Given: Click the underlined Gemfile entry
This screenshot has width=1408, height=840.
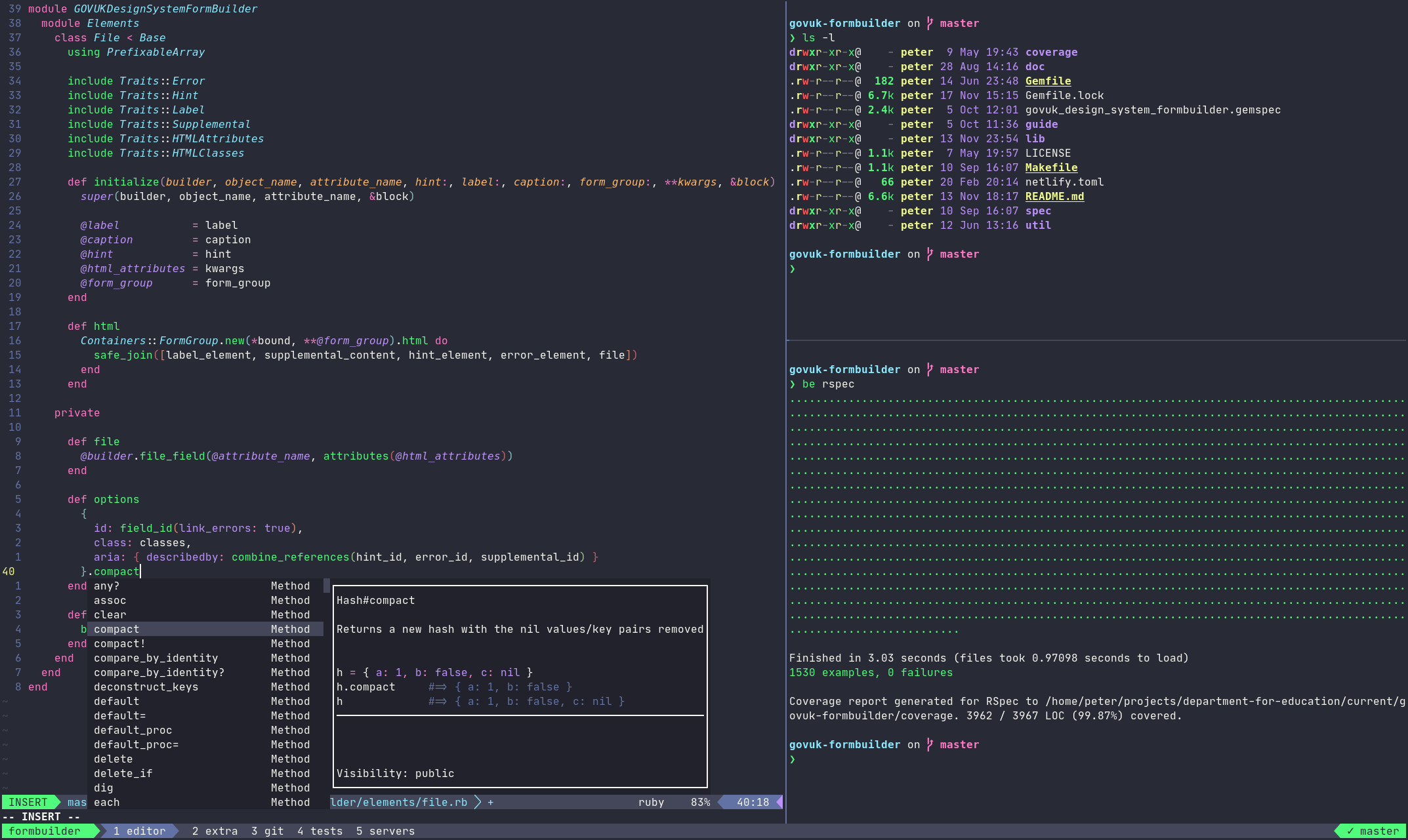Looking at the screenshot, I should coord(1048,81).
